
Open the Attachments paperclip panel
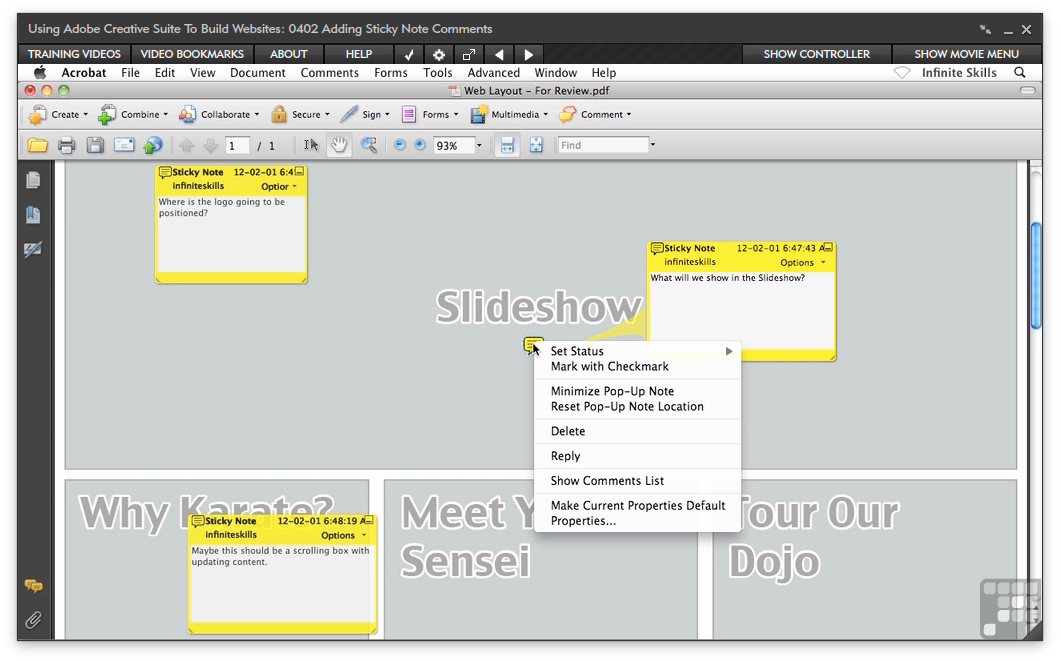tap(32, 619)
